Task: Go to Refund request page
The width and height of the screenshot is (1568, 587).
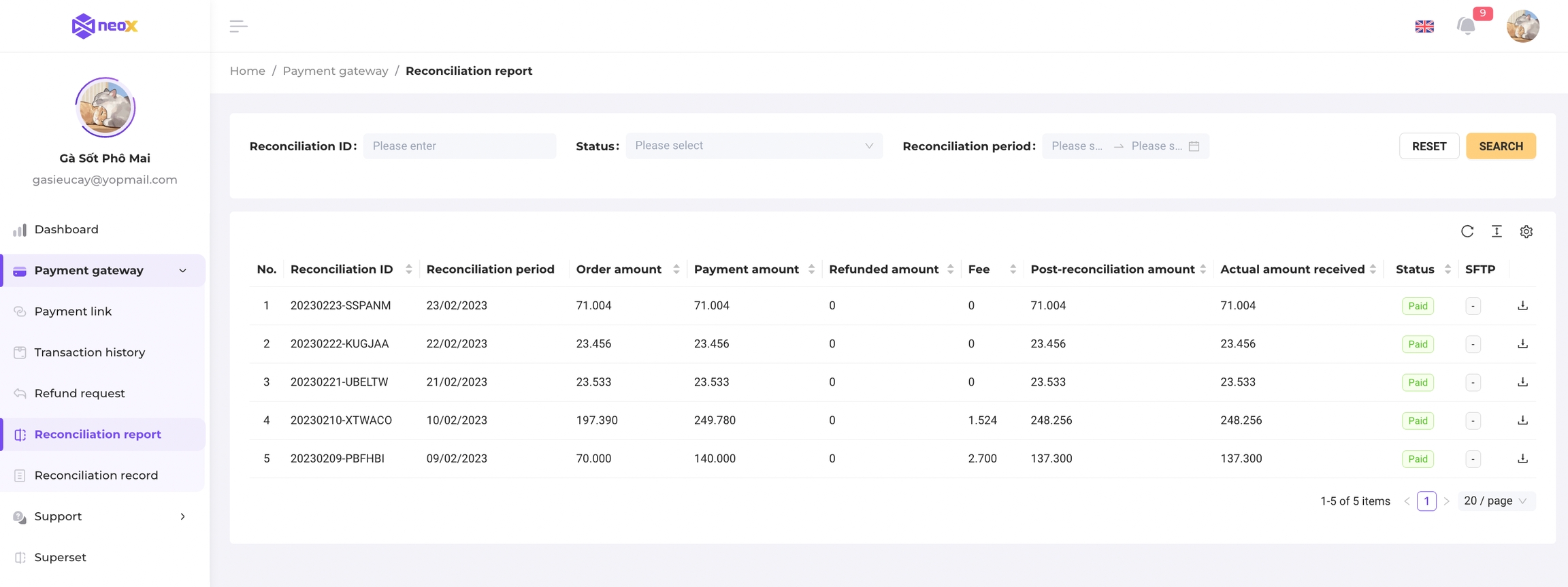Action: click(80, 393)
